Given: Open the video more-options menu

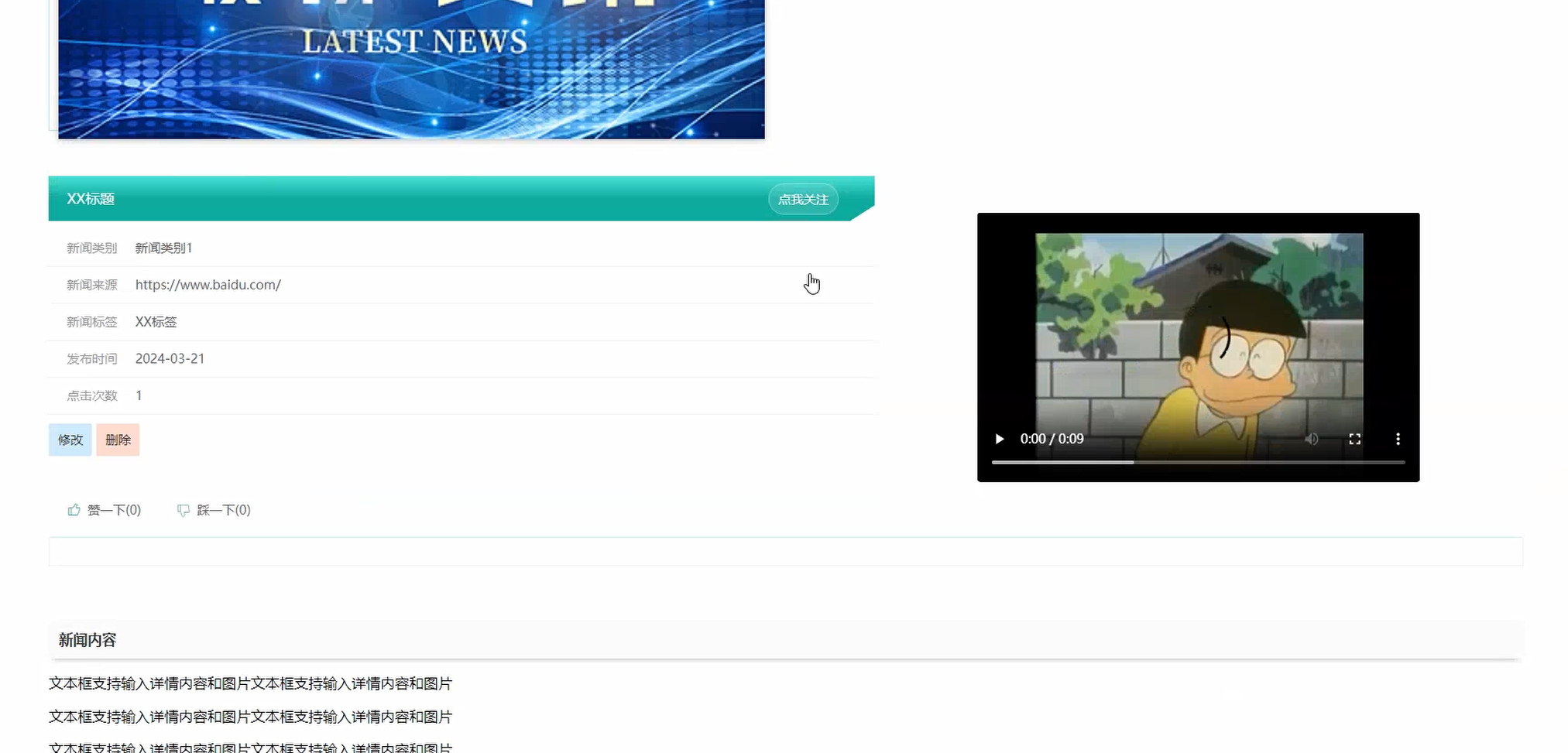Looking at the screenshot, I should click(x=1398, y=439).
